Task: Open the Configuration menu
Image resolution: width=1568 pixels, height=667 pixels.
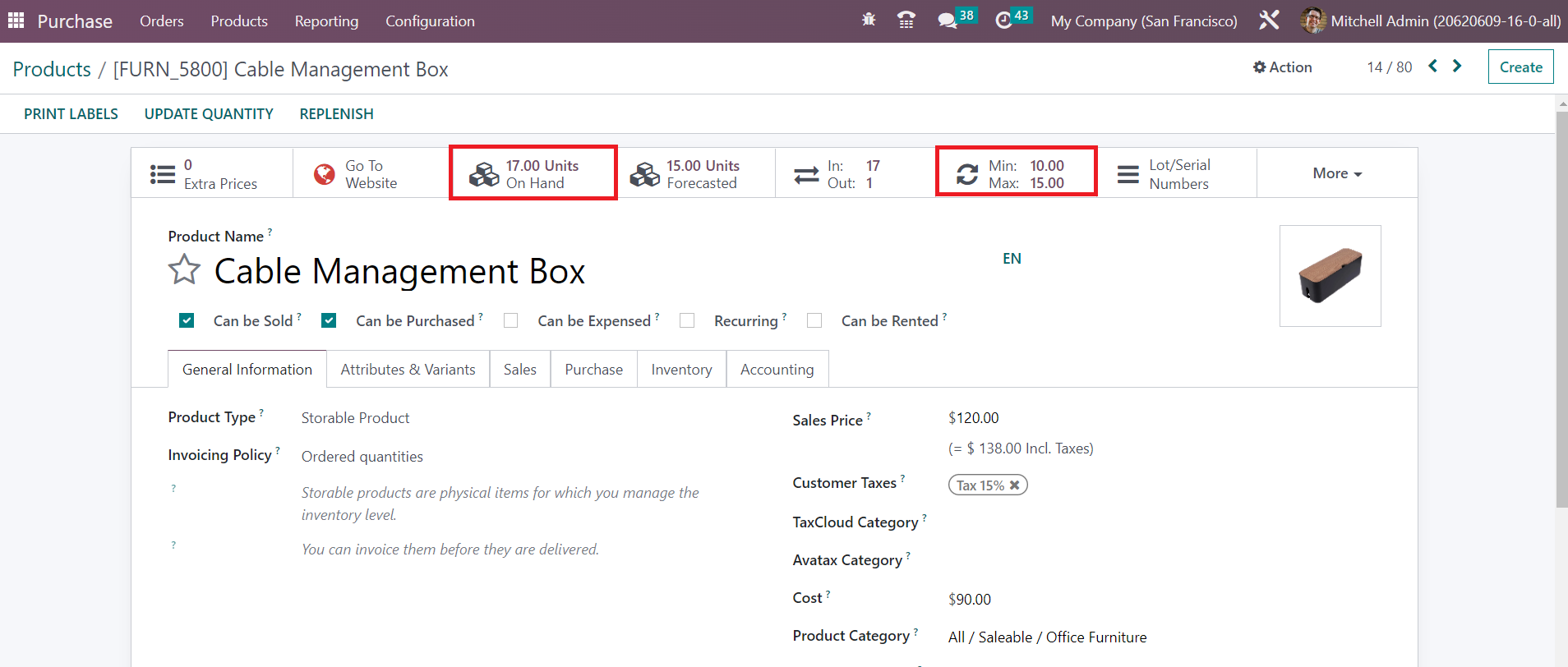Action: point(430,21)
